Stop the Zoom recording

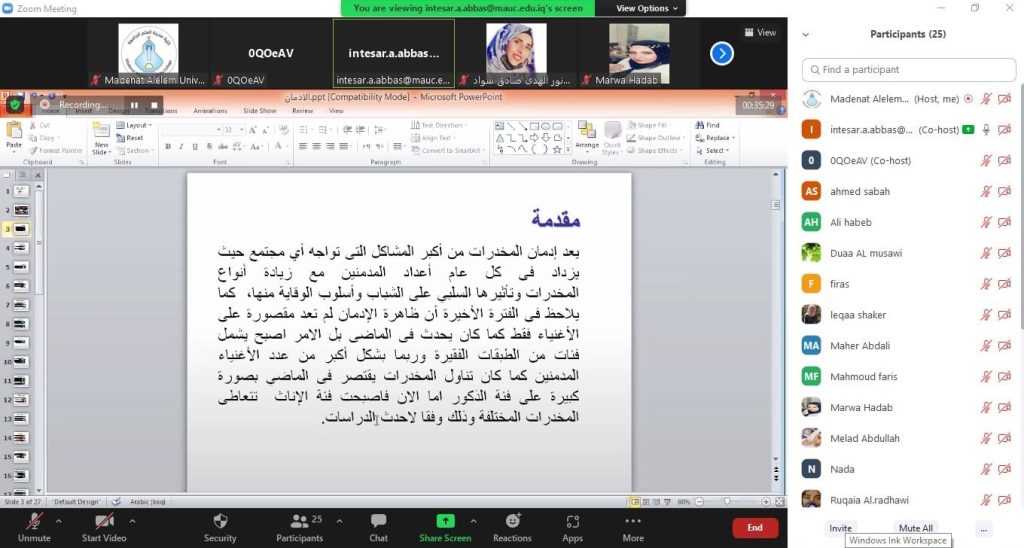tap(154, 105)
